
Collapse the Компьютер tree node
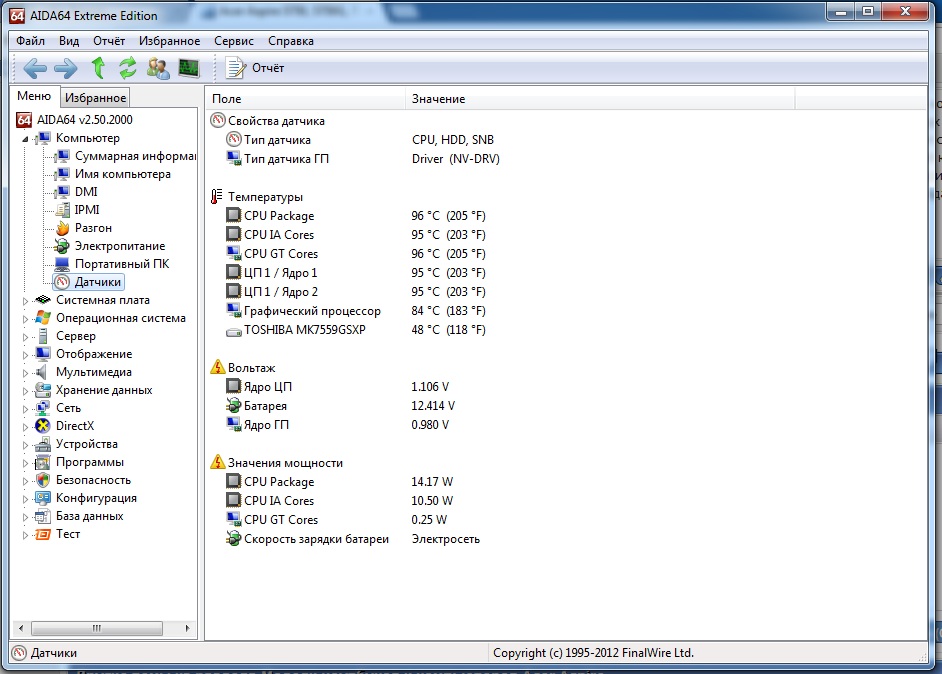click(26, 139)
